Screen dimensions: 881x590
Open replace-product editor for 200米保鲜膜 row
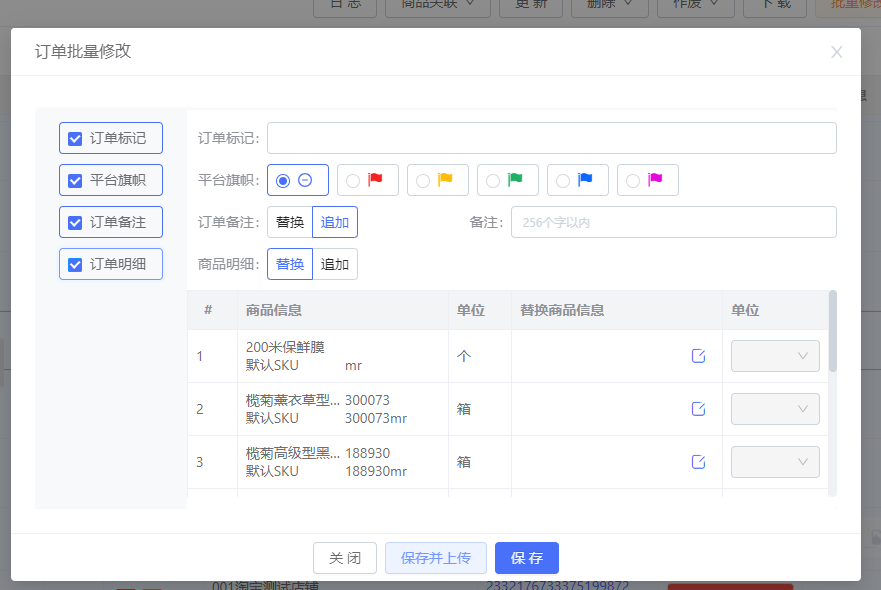click(x=698, y=356)
